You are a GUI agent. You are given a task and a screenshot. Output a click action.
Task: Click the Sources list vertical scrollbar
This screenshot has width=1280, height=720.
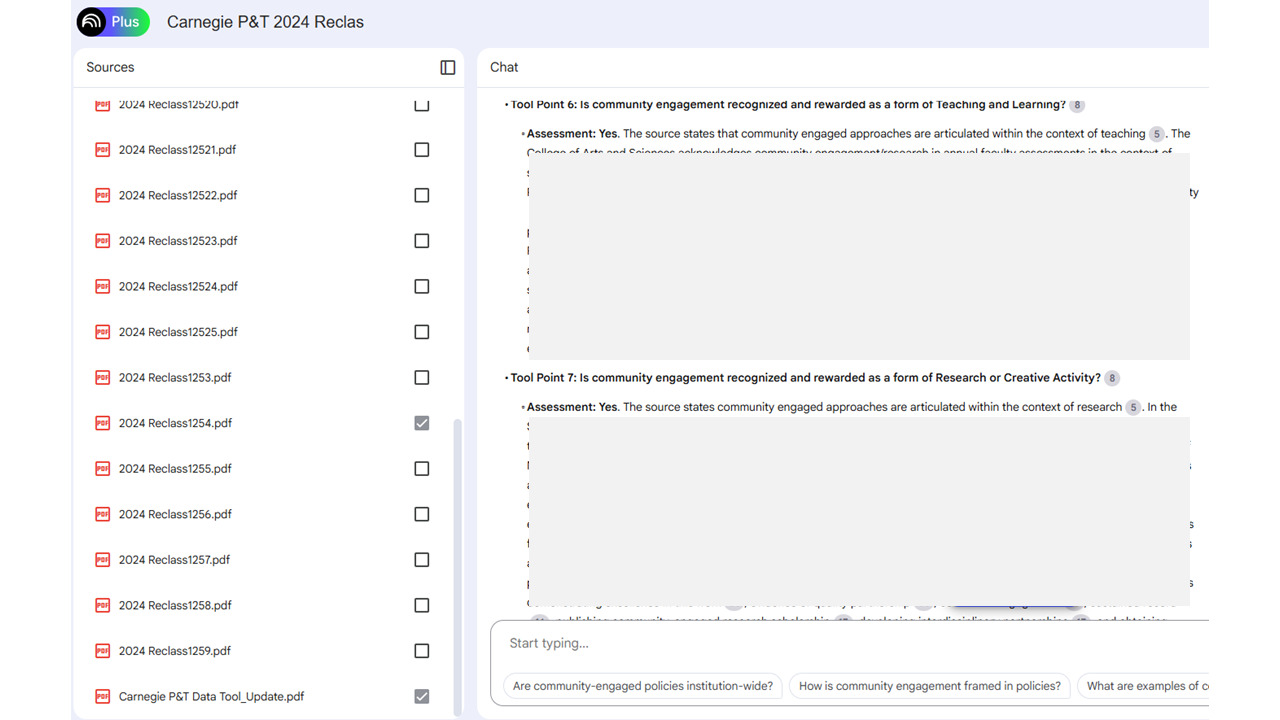[458, 560]
